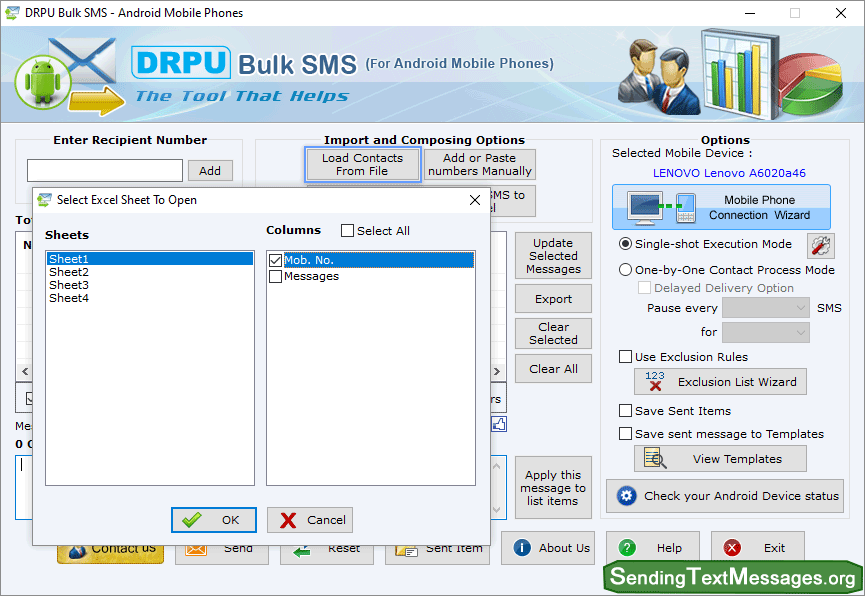Open the Pause every dropdown
Viewport: 865px width, 596px height.
tap(766, 308)
